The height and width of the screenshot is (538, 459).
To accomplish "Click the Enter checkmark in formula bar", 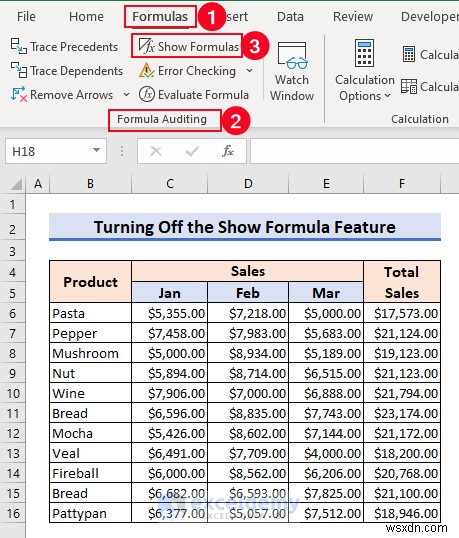I will 192,151.
